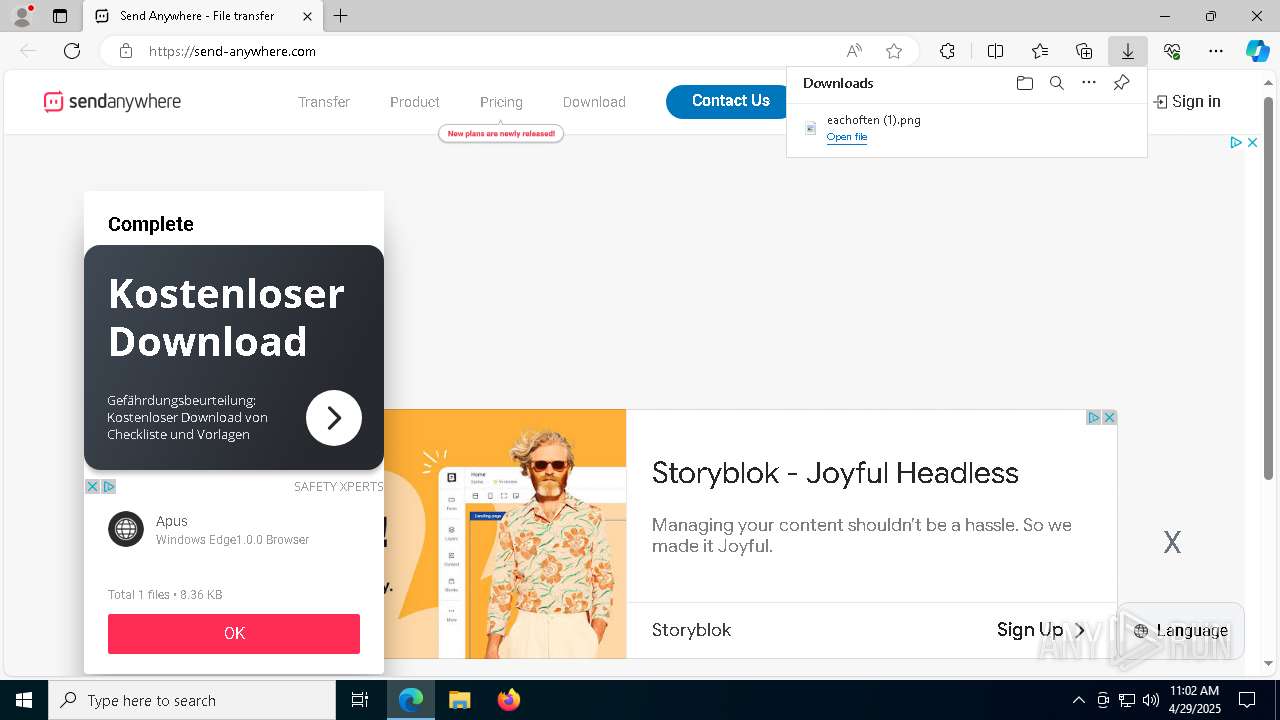
Task: Click the Send Anywhere logo
Action: 112,101
